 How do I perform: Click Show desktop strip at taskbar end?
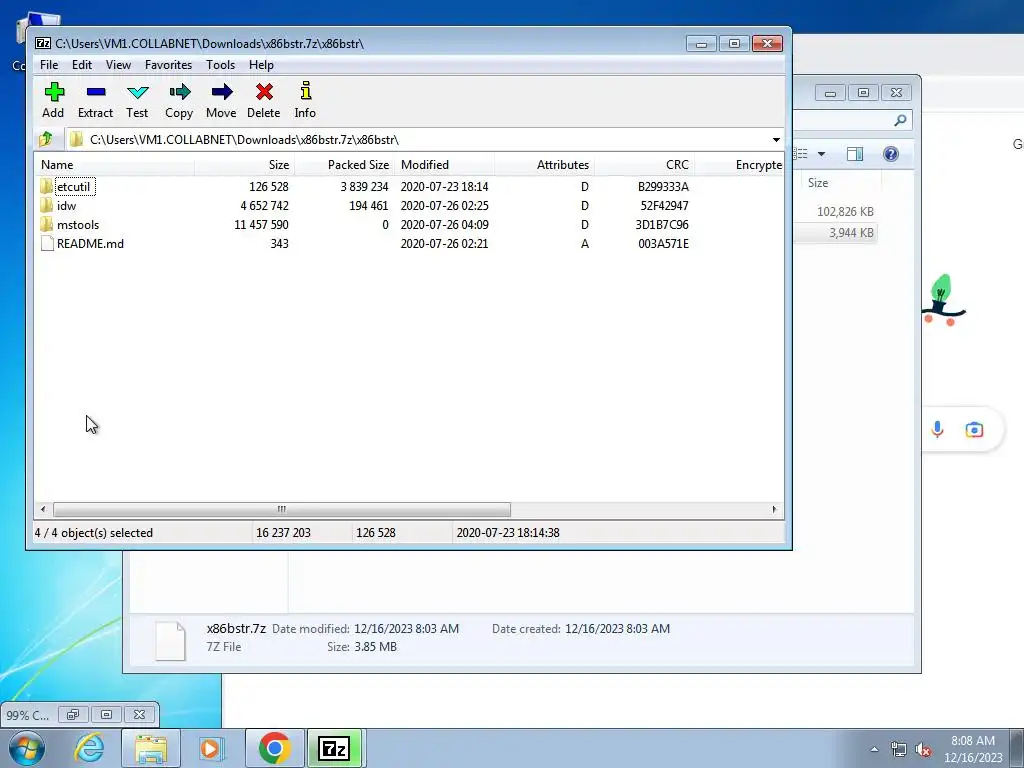point(1017,748)
